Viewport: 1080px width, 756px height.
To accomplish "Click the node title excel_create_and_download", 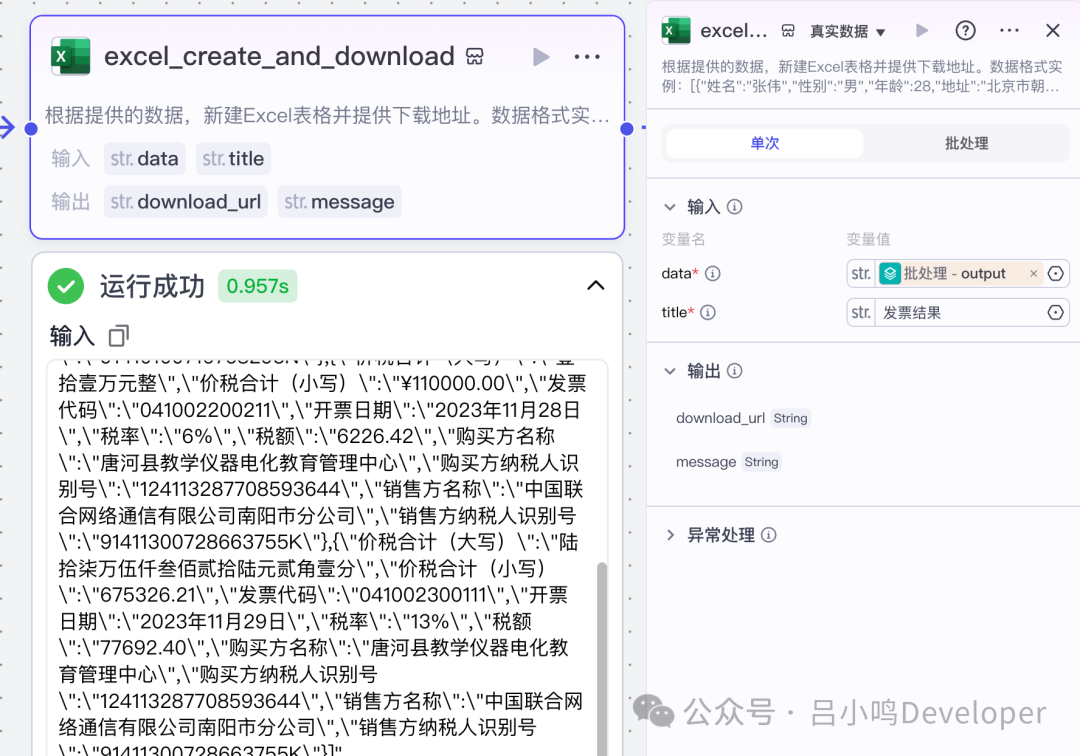I will (279, 56).
